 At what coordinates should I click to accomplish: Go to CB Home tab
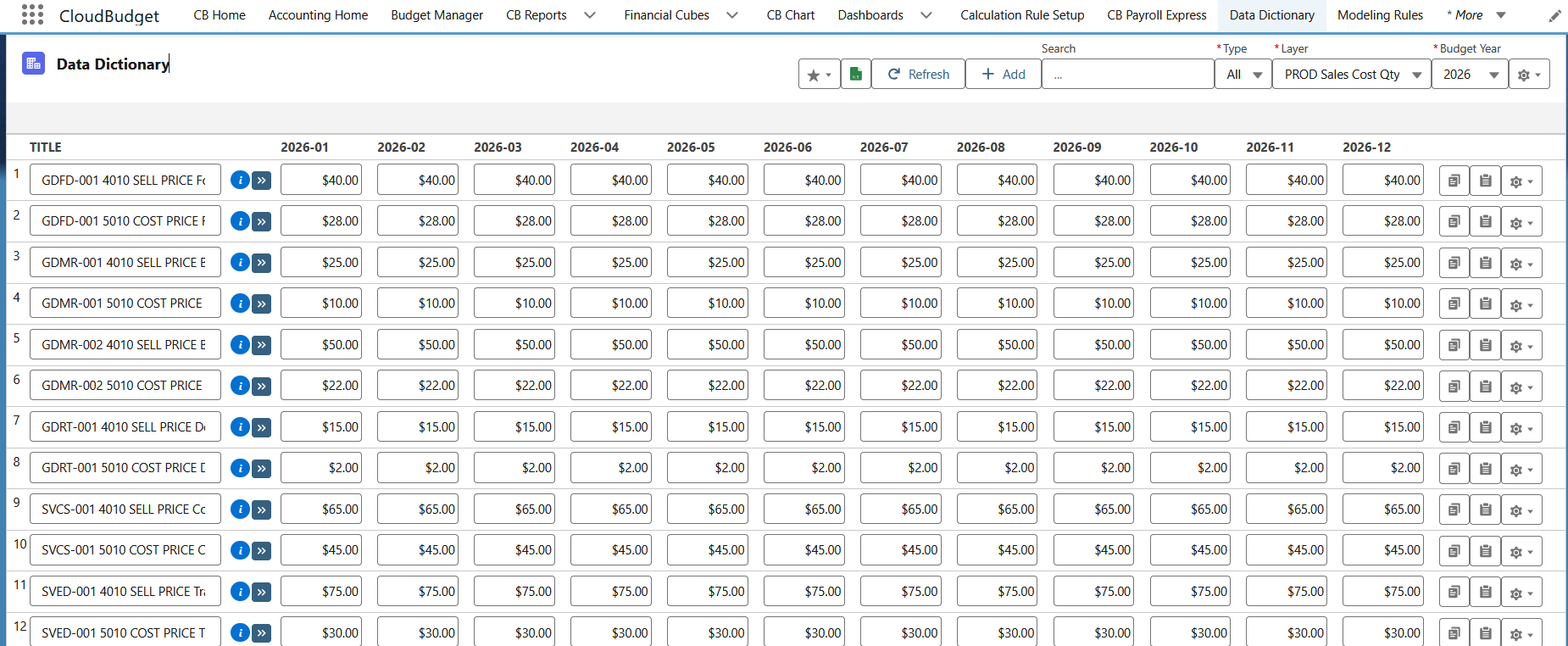point(220,15)
